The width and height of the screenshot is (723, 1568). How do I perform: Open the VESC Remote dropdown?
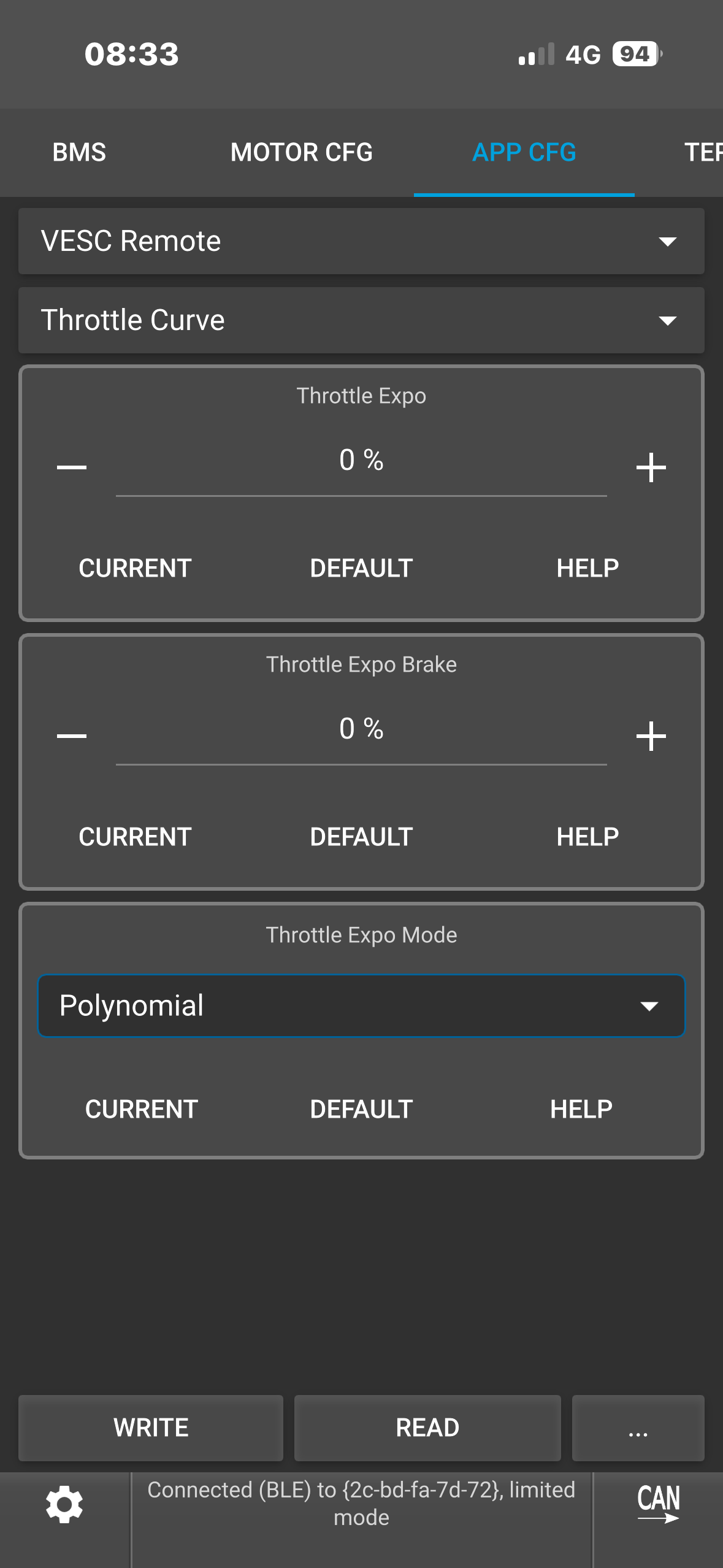pos(361,241)
